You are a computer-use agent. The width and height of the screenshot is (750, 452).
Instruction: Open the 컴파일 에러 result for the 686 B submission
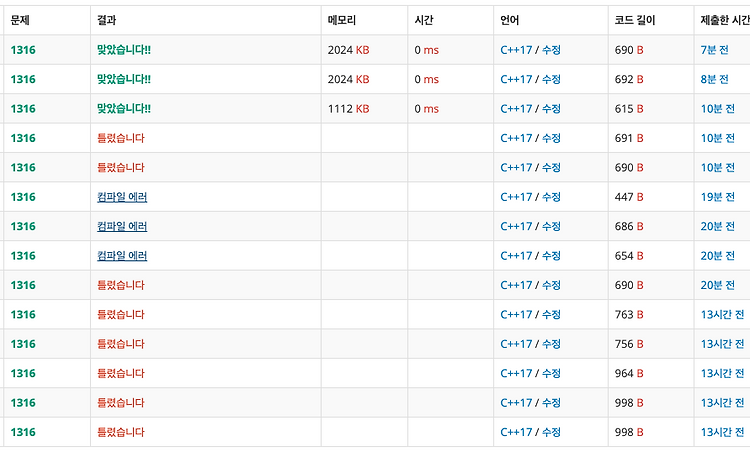click(122, 226)
